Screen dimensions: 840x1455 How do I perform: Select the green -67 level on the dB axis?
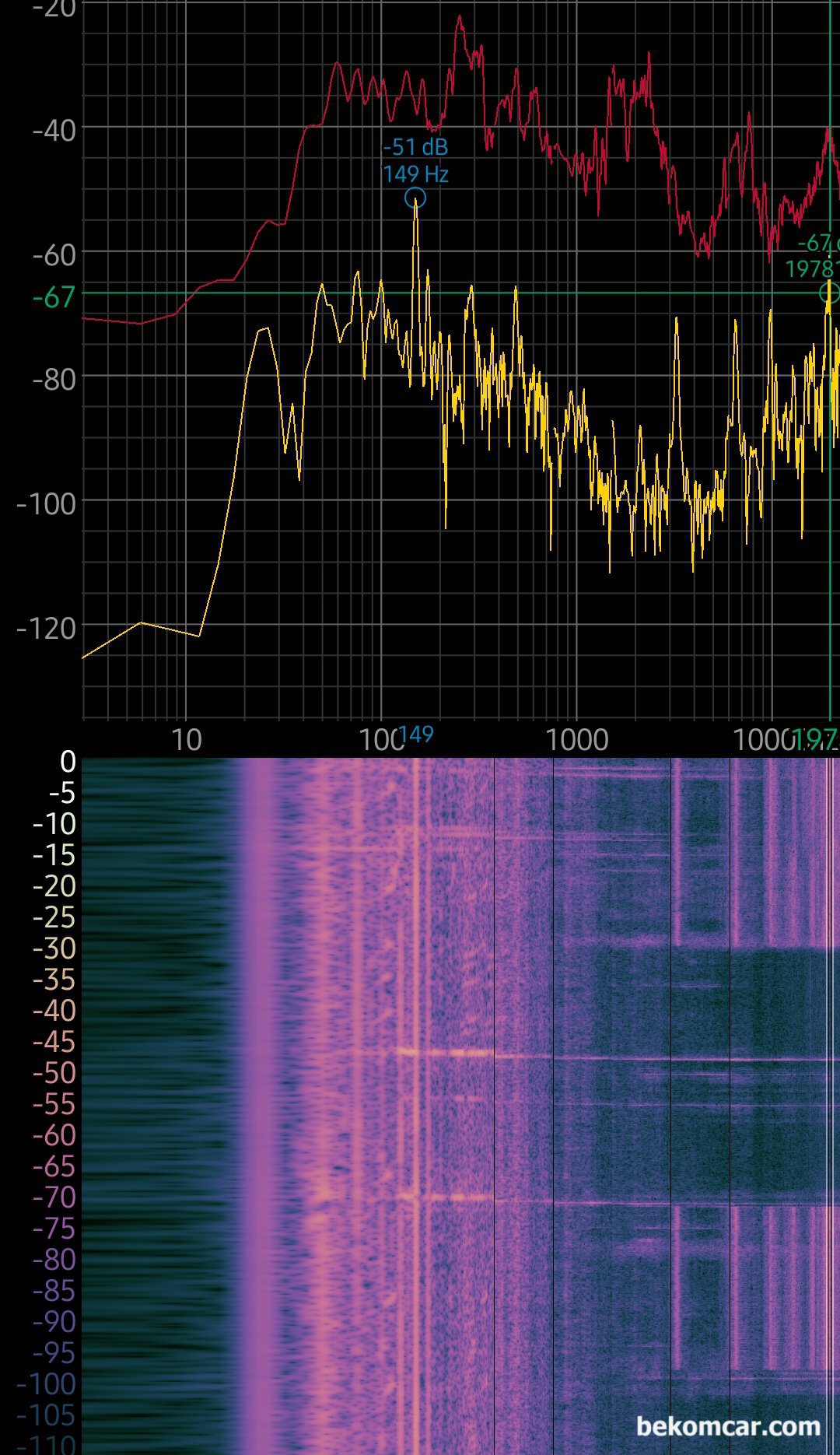pyautogui.click(x=54, y=297)
